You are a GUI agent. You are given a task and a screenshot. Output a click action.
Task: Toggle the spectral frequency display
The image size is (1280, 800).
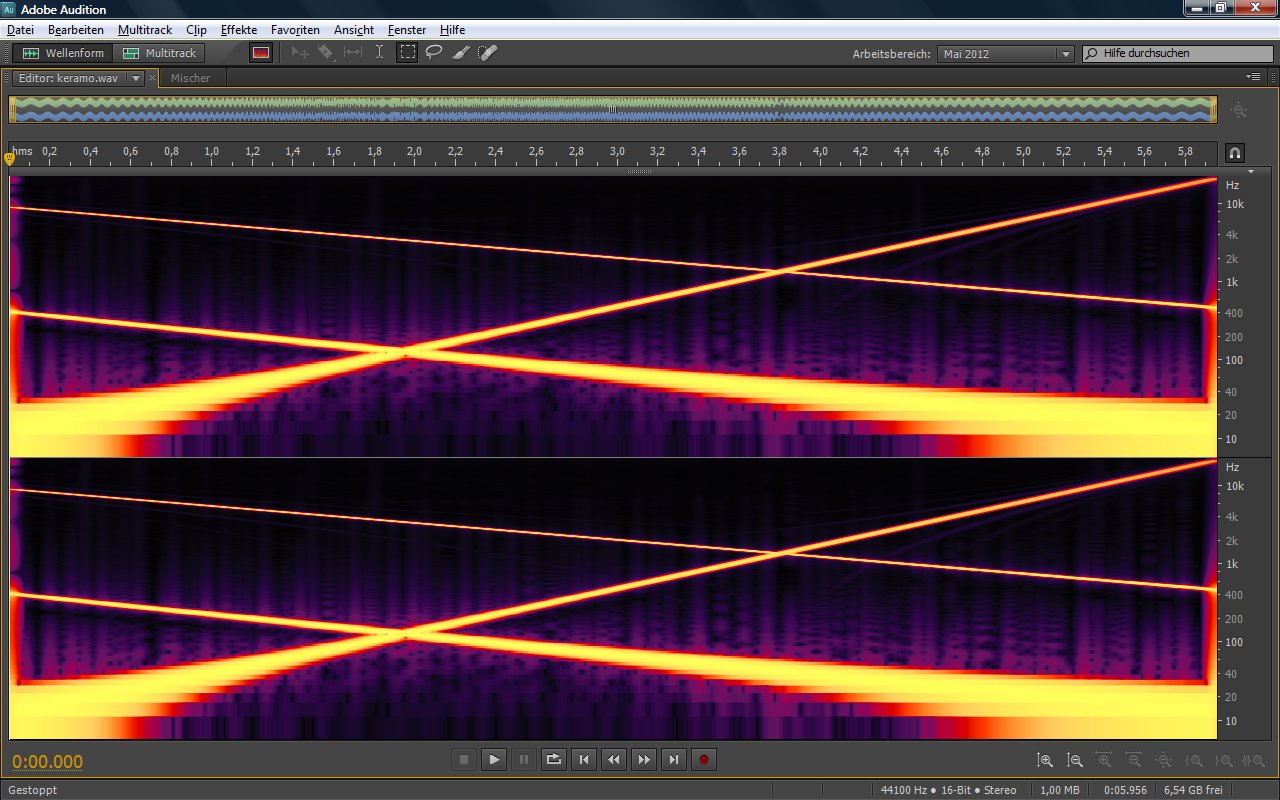point(261,53)
